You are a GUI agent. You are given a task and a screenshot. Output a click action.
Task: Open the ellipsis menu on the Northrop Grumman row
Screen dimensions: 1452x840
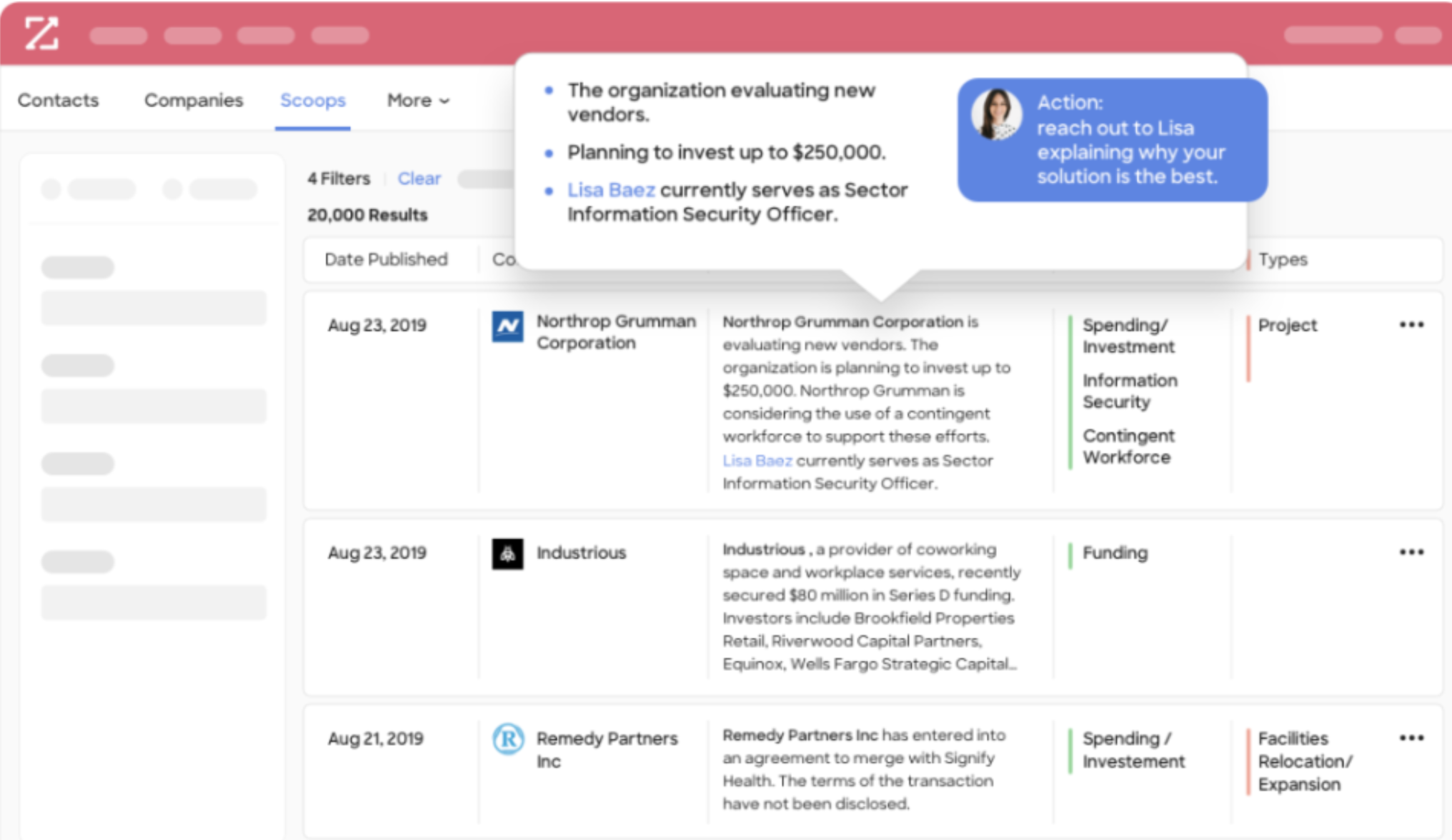coord(1411,323)
